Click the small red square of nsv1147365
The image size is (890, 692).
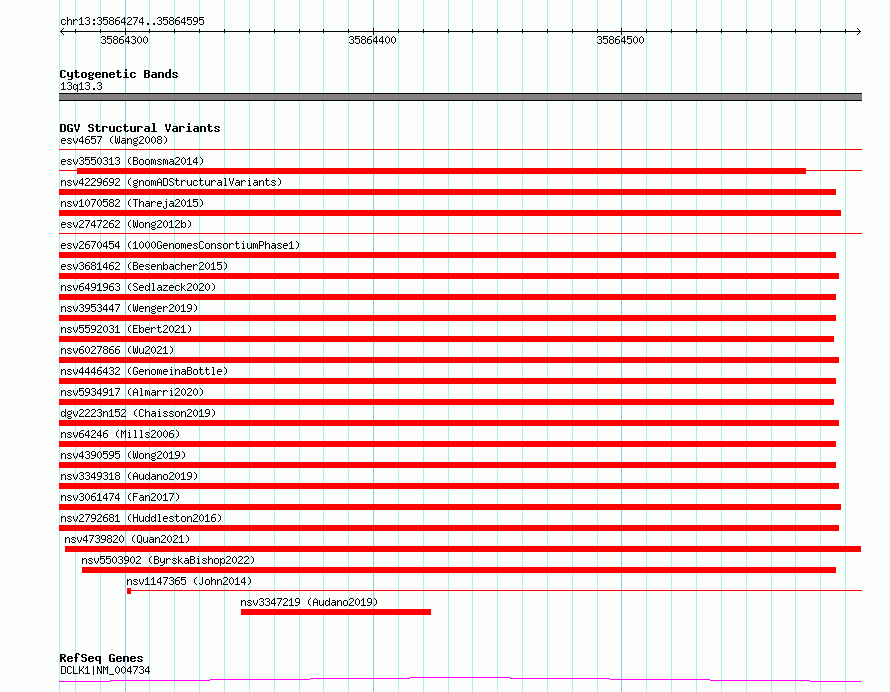coord(129,591)
